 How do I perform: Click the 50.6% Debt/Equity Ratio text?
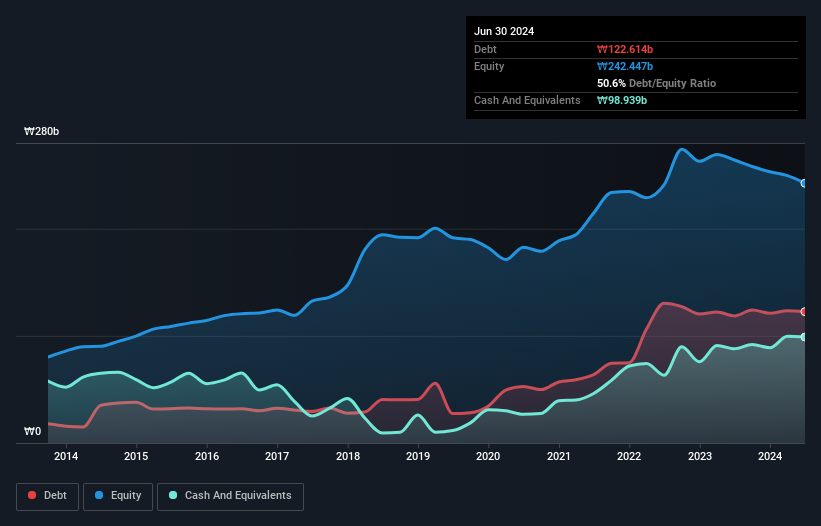tap(656, 83)
